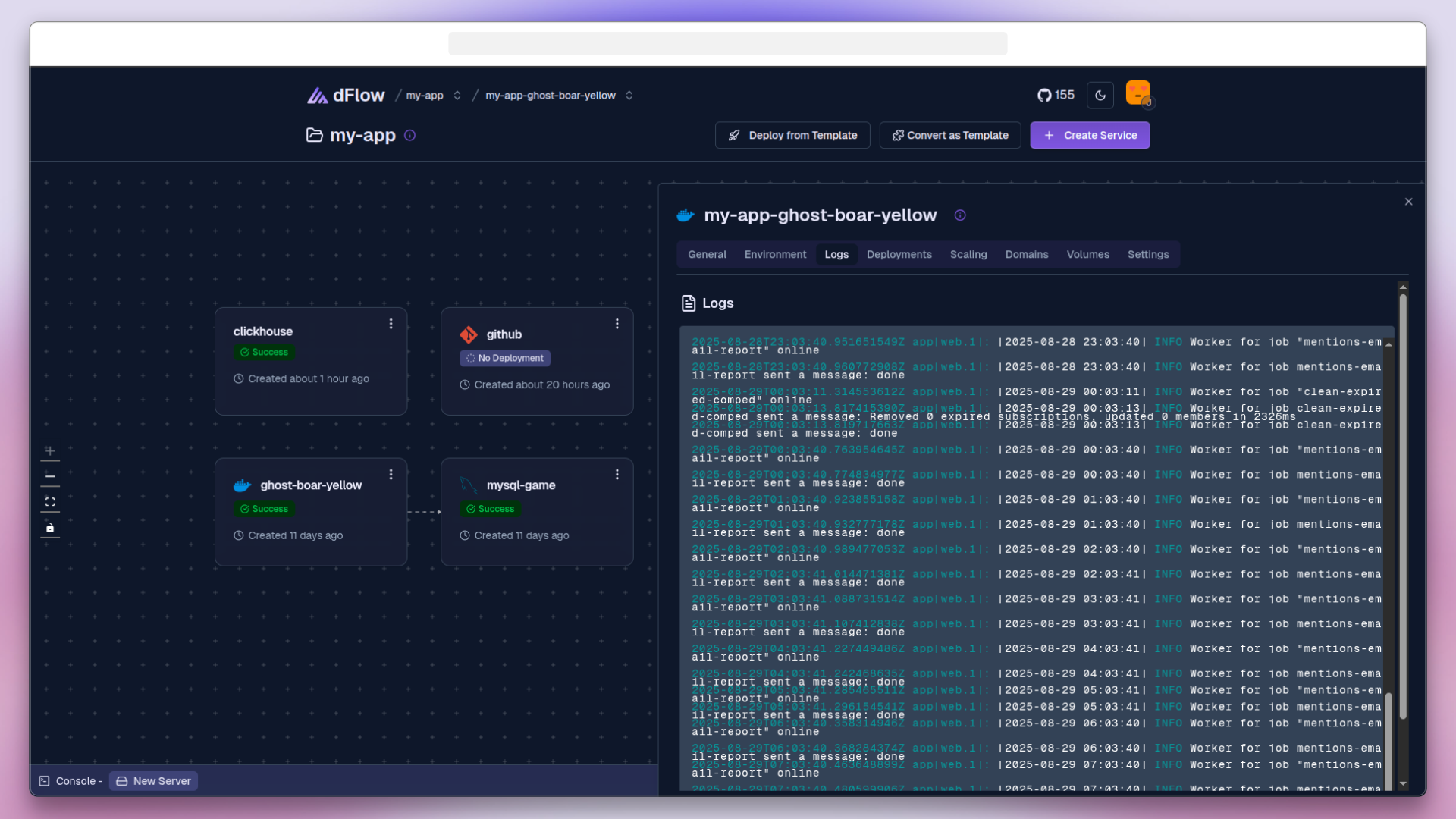This screenshot has width=1456, height=819.
Task: Open the Environment tab
Action: (775, 255)
